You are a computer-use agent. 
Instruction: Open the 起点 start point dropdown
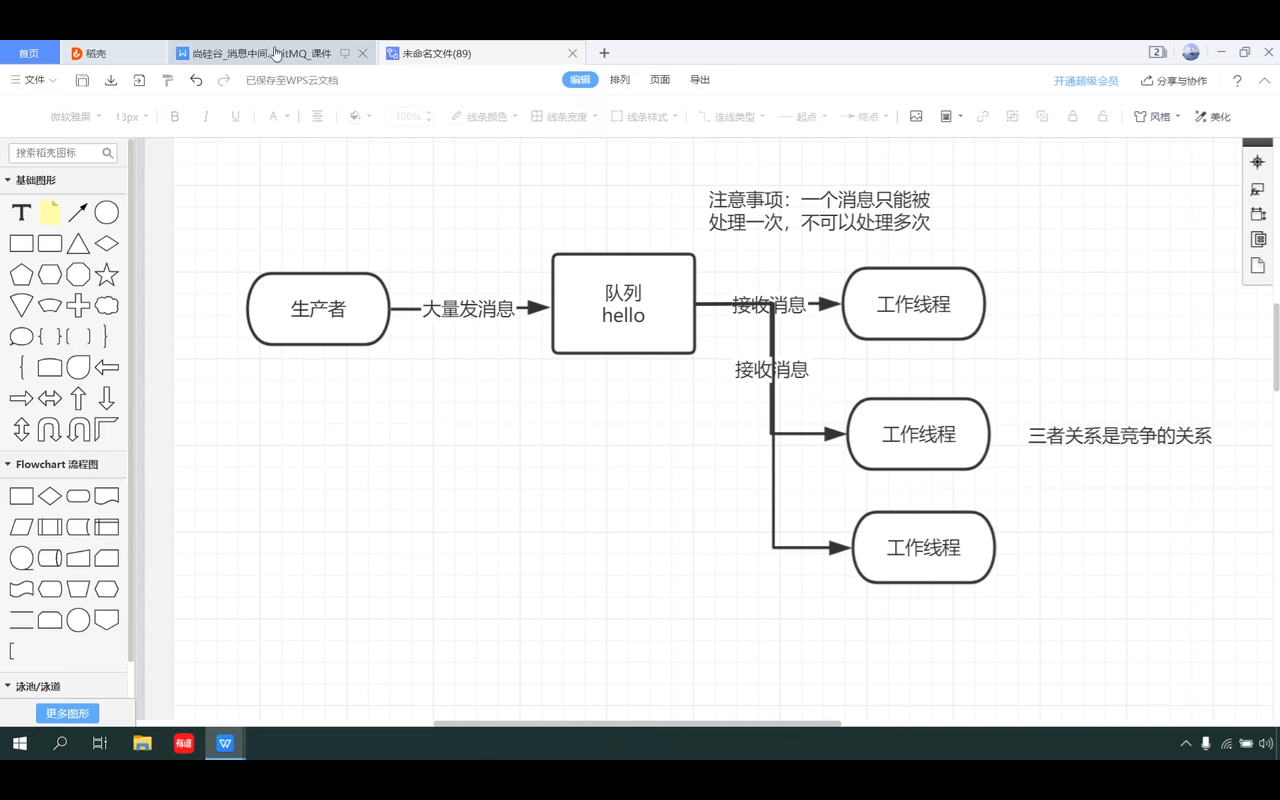point(802,117)
